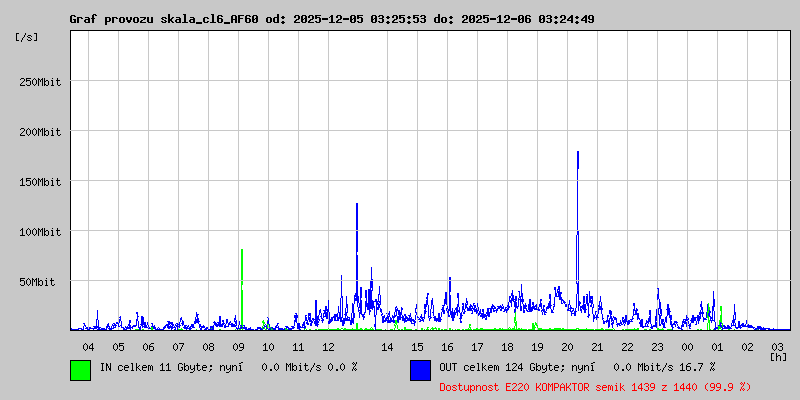
Task: Click the [h] unit label at bottom right
Action: tap(778, 356)
